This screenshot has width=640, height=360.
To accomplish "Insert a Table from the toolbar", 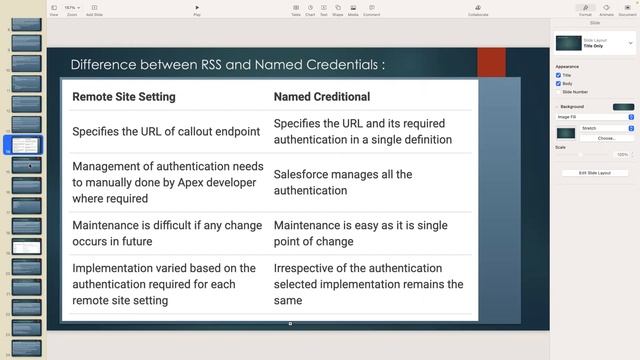I will (x=296, y=8).
